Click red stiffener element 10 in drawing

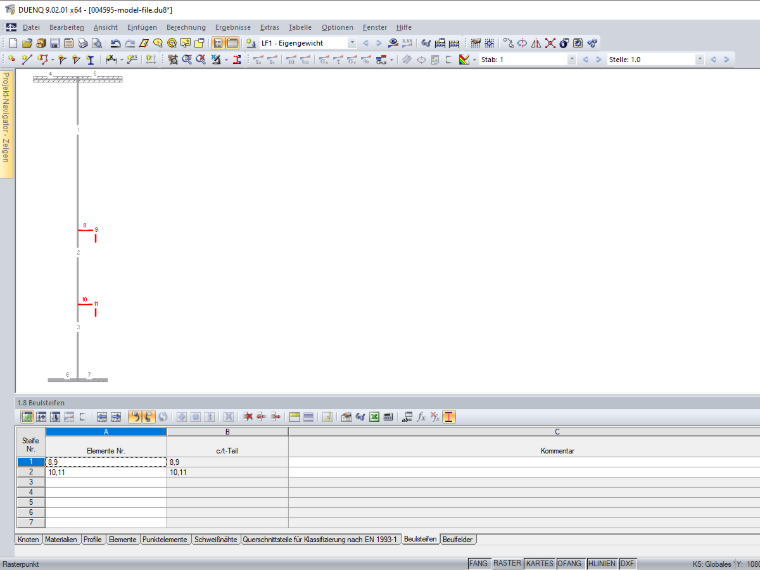(84, 304)
